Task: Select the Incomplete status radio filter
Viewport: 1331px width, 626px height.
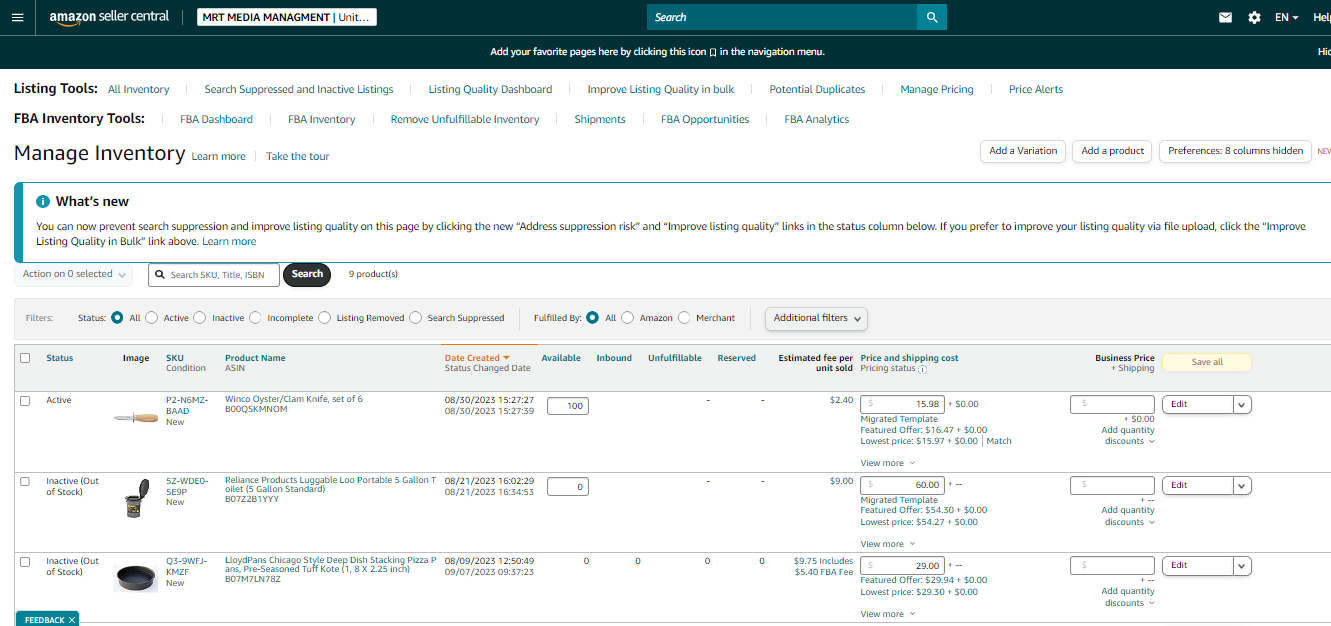Action: [255, 318]
